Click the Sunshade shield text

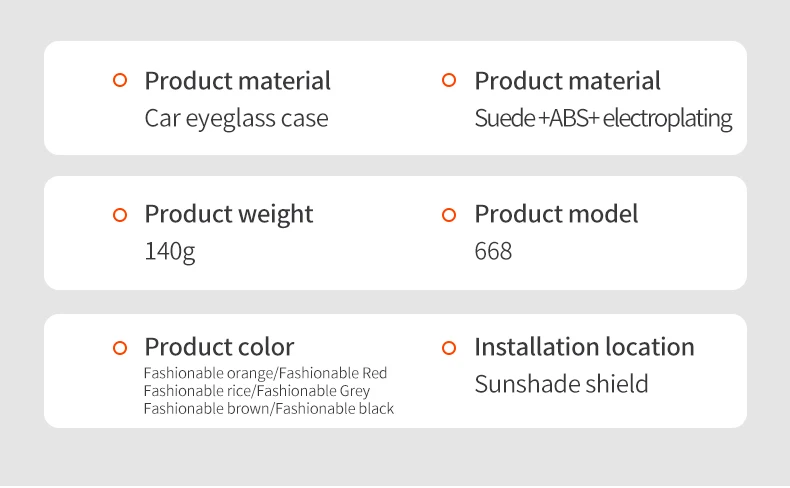(x=561, y=384)
